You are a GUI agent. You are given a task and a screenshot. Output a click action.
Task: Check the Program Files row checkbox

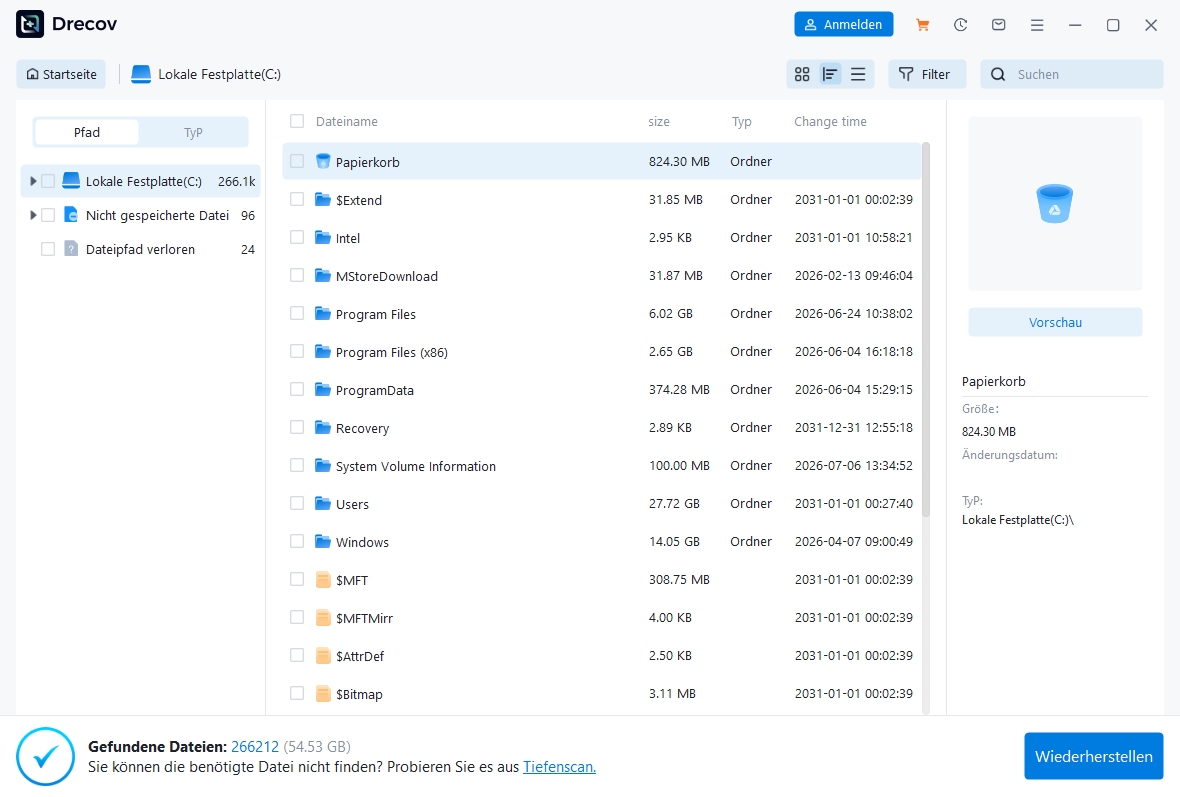pos(297,313)
